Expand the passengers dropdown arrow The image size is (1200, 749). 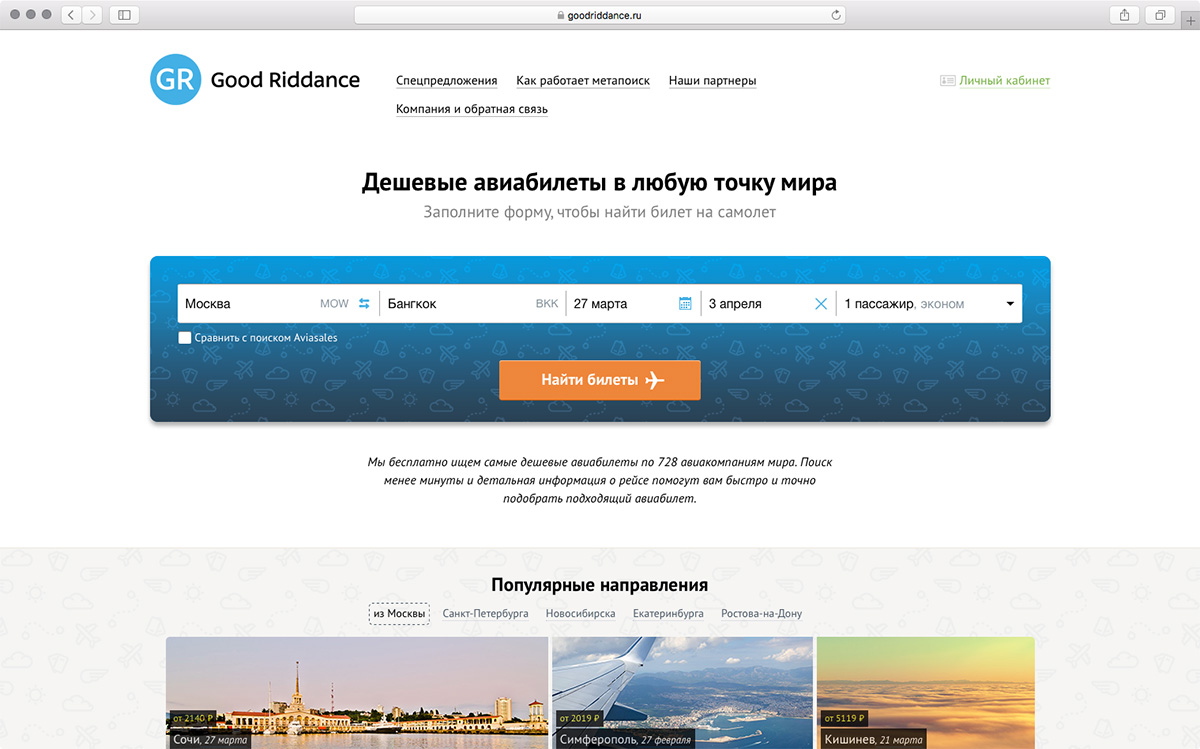coord(1009,304)
